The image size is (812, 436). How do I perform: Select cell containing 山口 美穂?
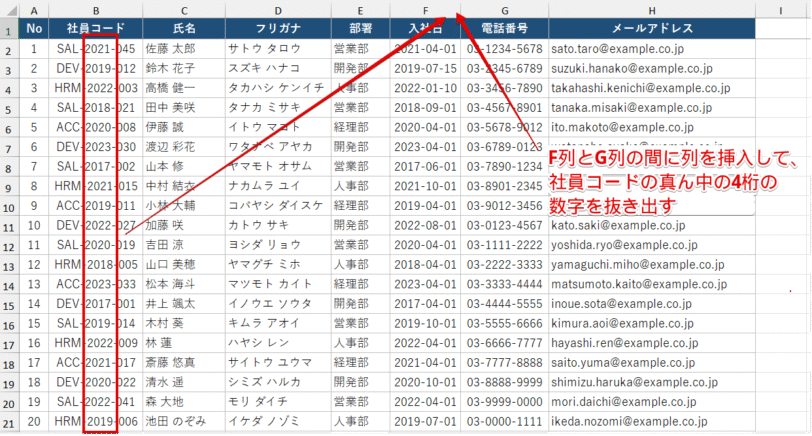click(x=184, y=265)
